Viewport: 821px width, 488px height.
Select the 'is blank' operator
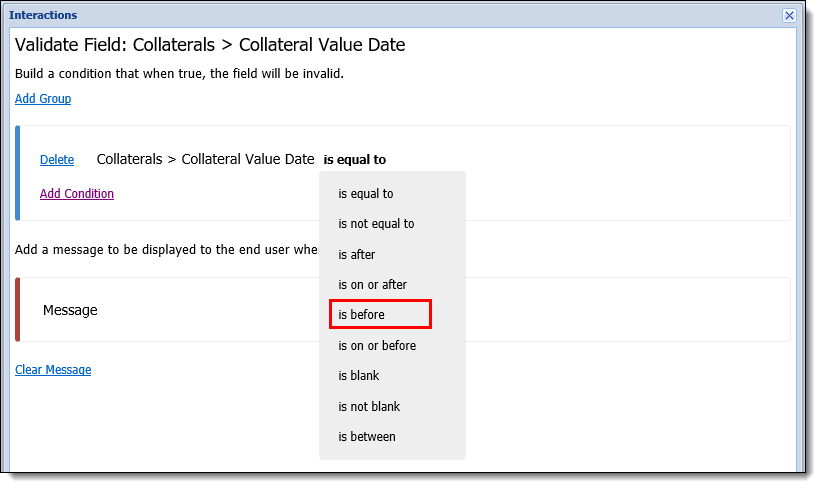click(359, 376)
